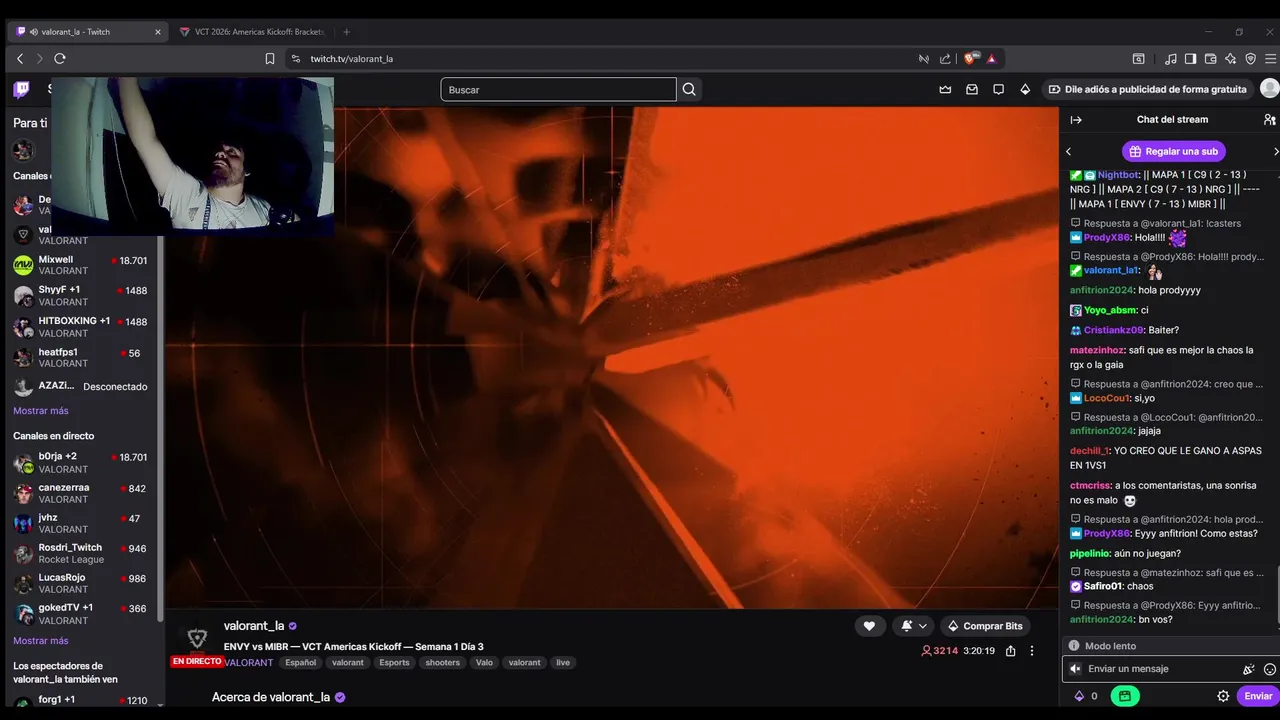
Task: Expand notification options chevron beside the bell
Action: (x=923, y=626)
